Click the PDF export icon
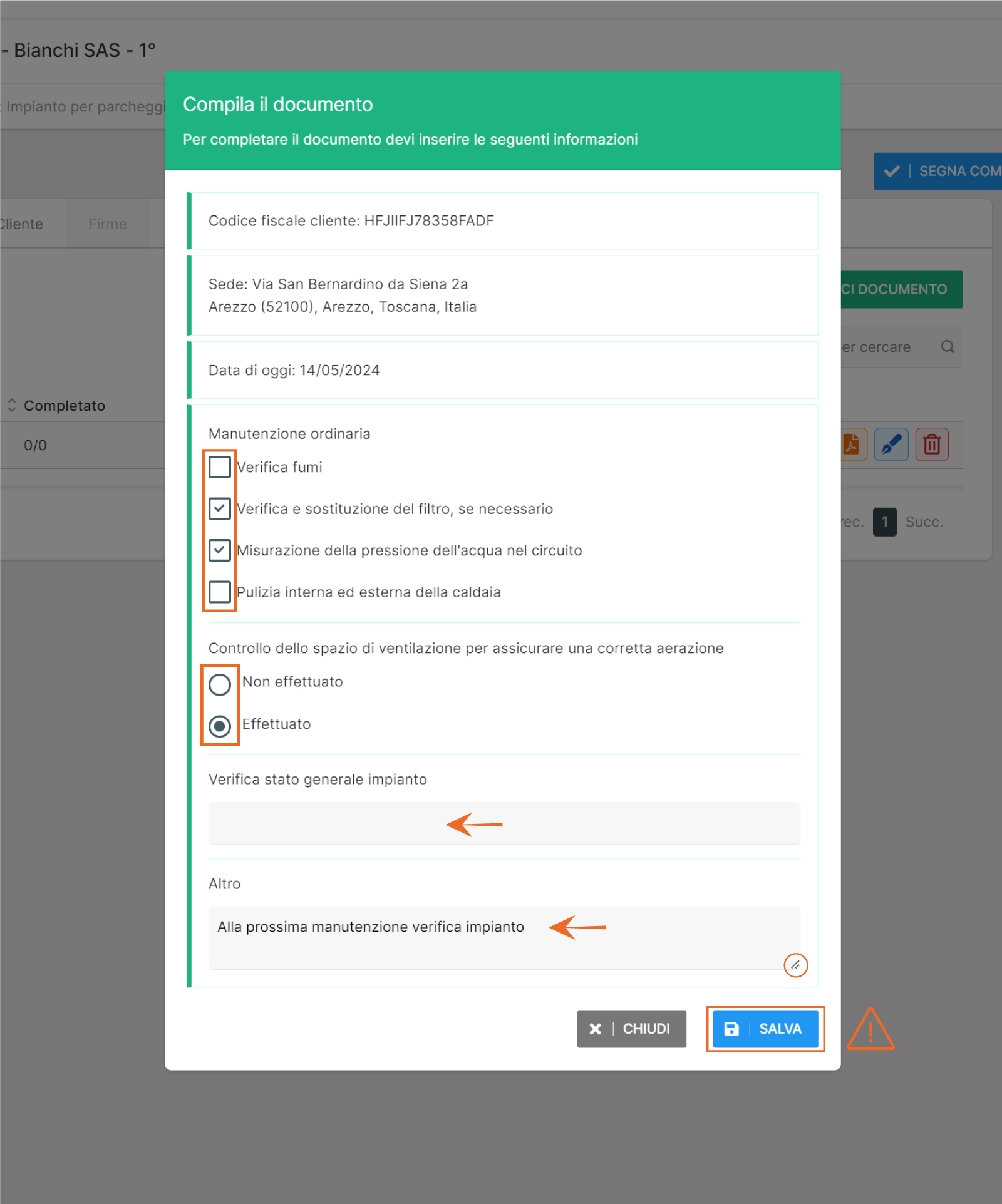 (x=852, y=445)
